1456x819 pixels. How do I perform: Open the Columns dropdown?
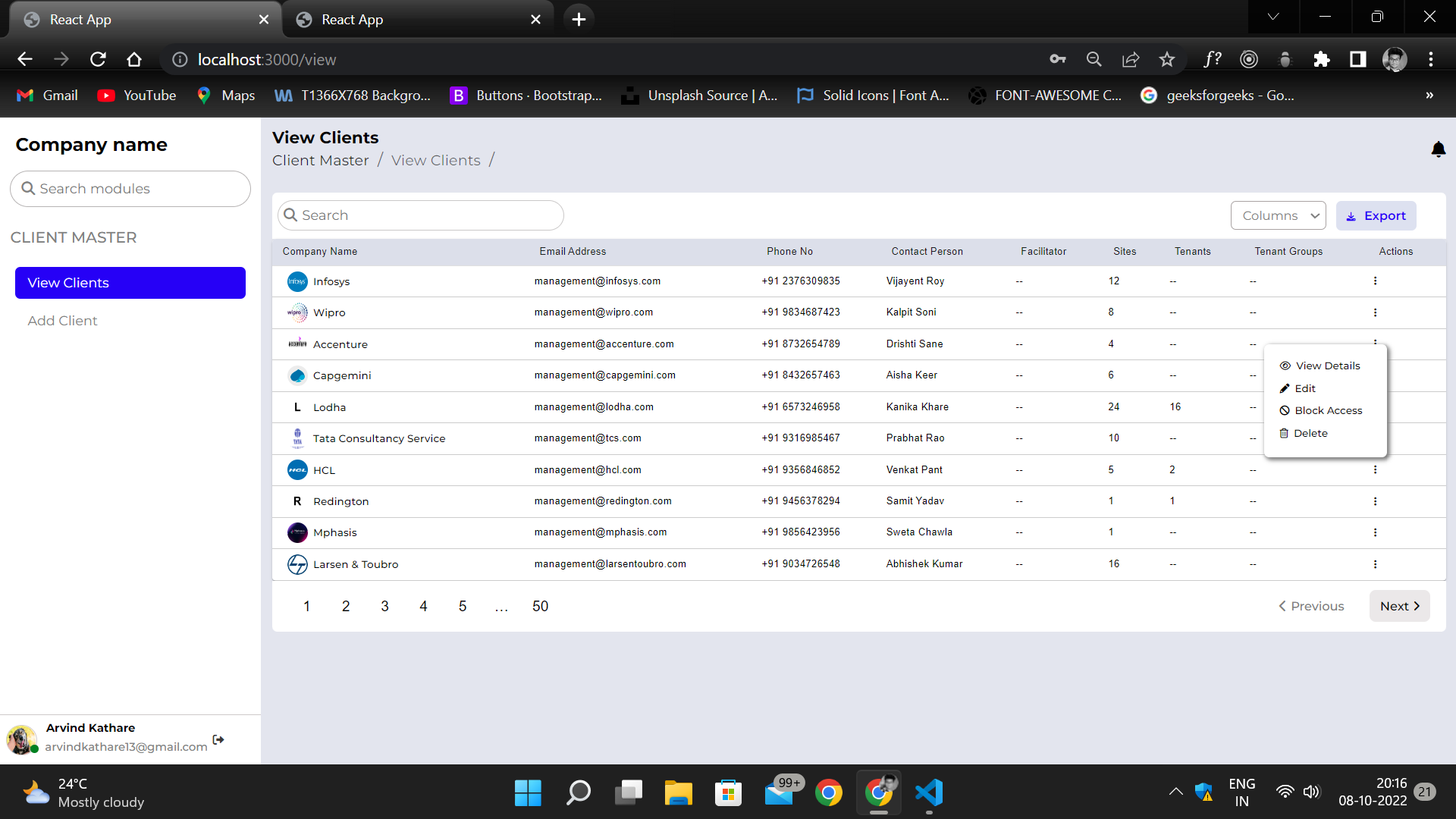click(1278, 216)
